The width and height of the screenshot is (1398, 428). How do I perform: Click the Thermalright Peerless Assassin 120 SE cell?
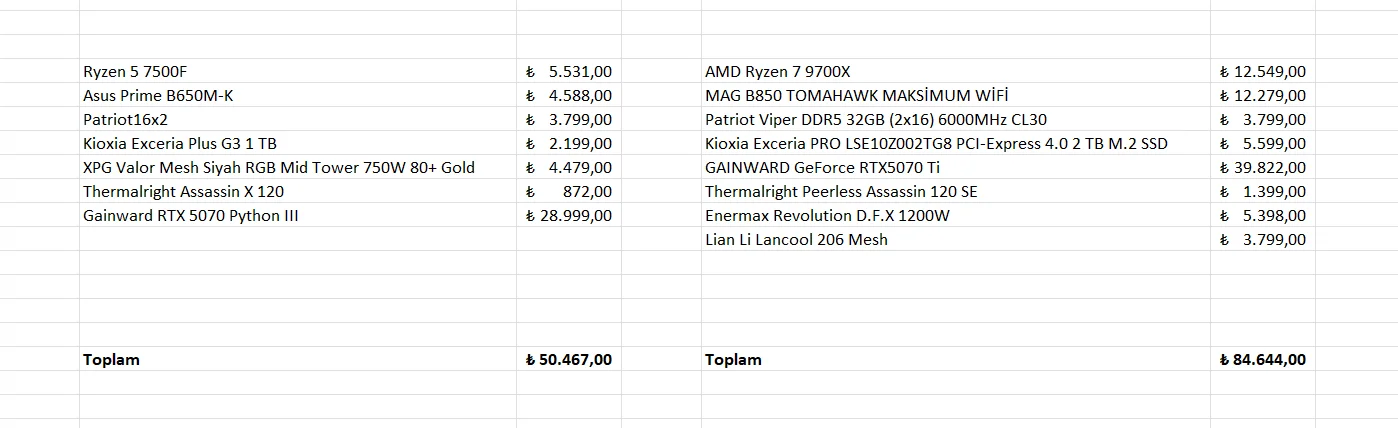tap(956, 191)
